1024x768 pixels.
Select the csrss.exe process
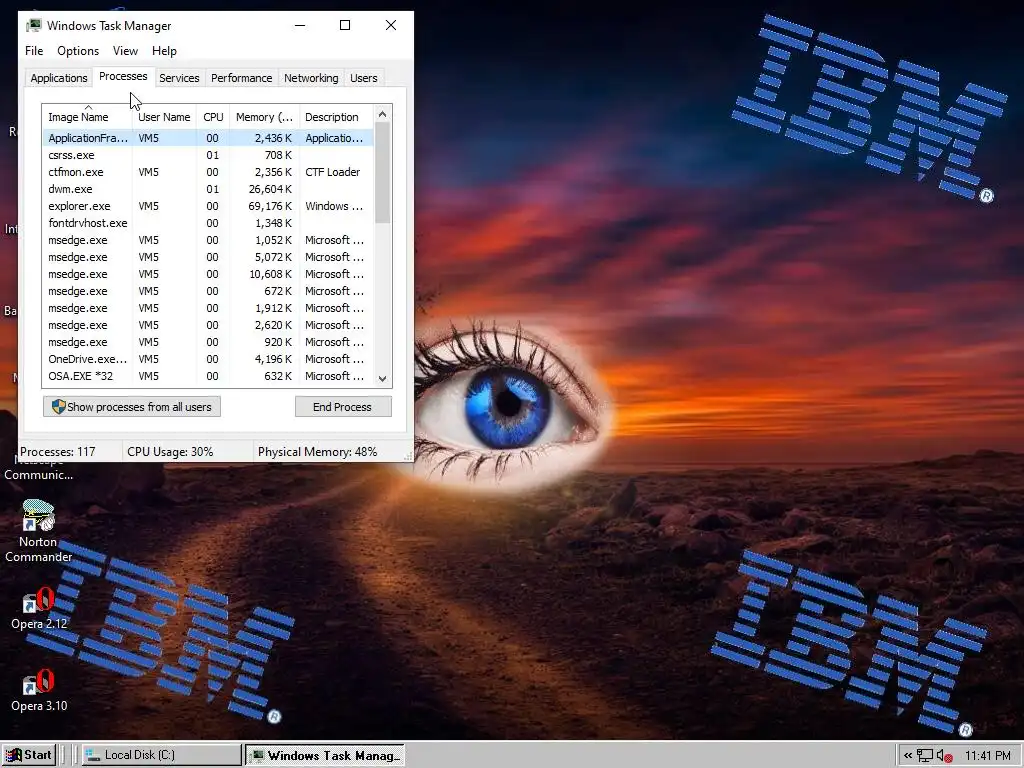coord(208,155)
